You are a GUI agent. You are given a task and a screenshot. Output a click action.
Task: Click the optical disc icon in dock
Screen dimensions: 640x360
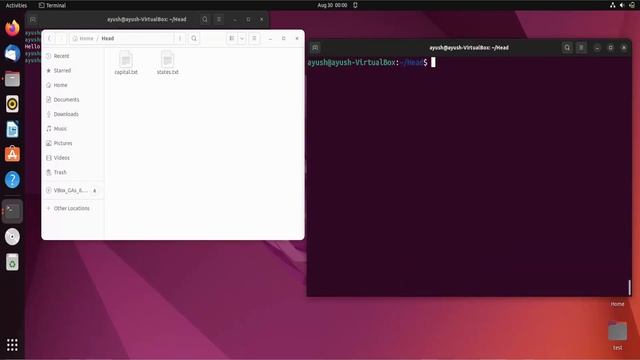coord(12,237)
